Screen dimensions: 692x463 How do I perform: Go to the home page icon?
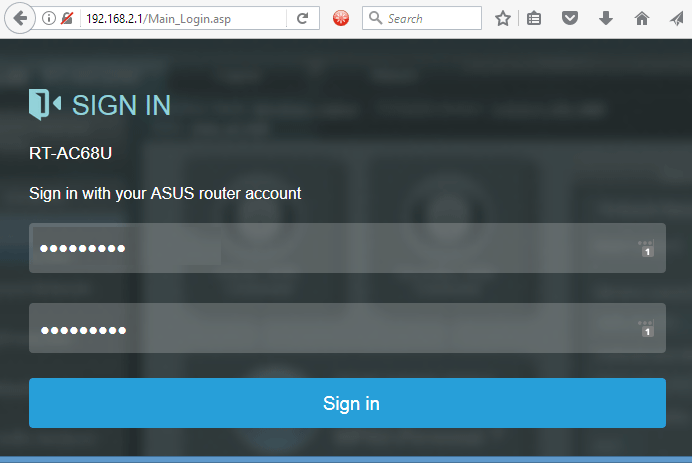[x=642, y=19]
